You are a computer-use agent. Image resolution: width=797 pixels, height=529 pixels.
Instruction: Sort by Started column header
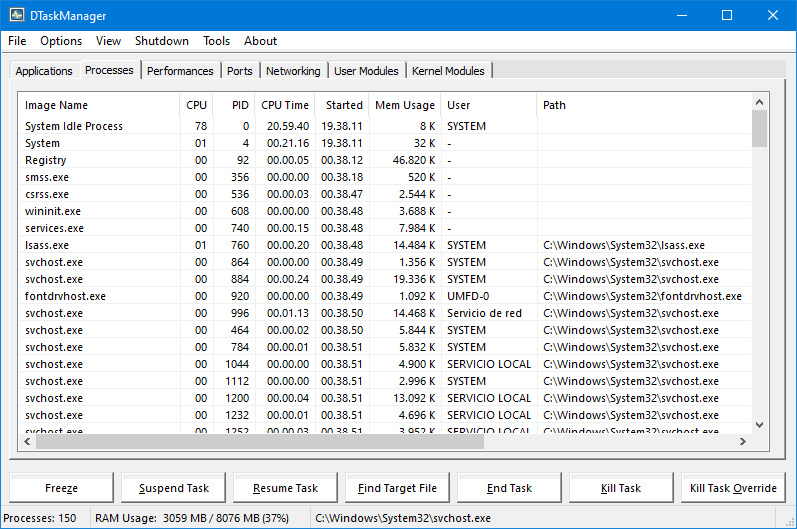(342, 105)
